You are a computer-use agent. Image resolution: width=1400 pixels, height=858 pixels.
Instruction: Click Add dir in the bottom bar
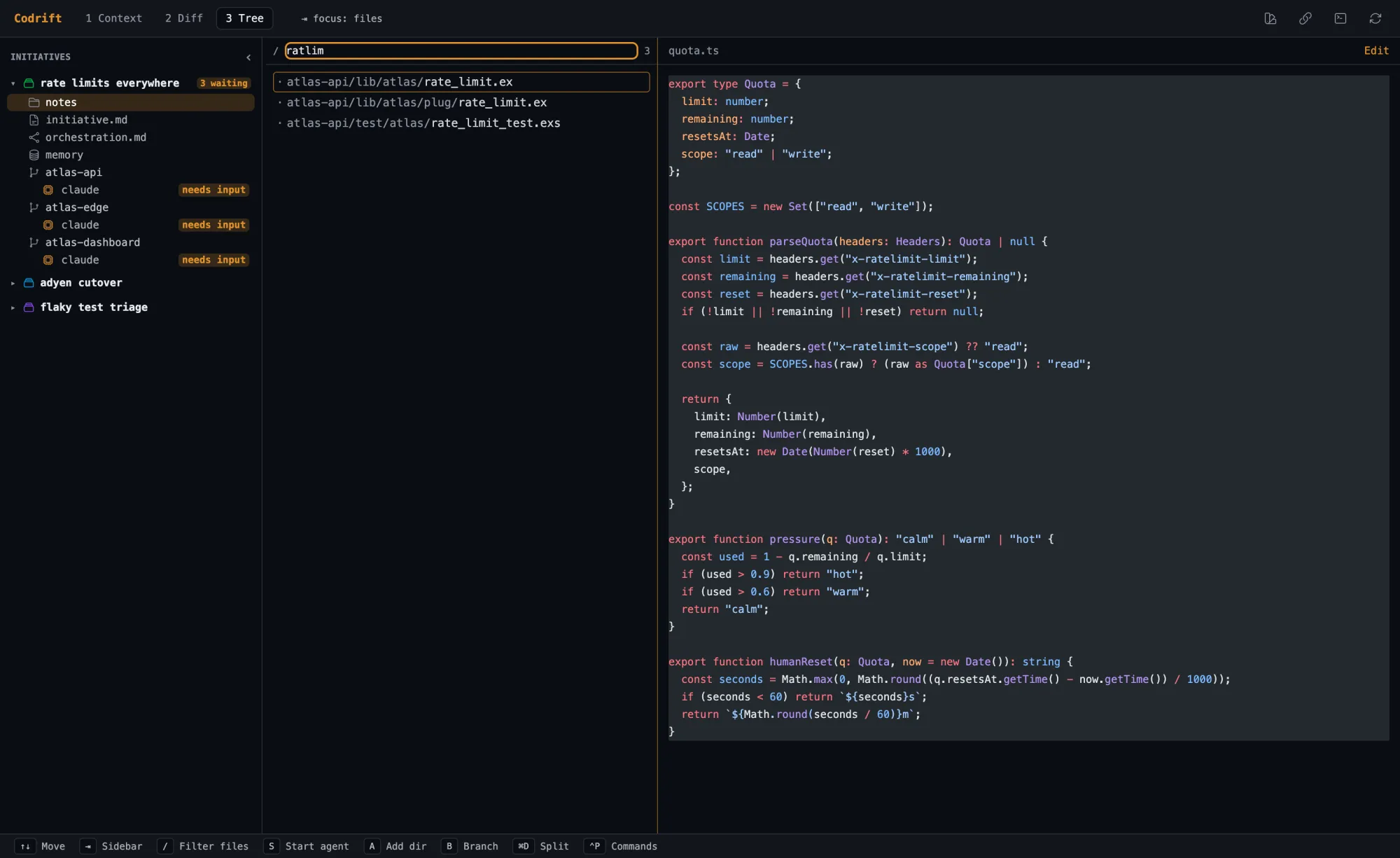(x=406, y=846)
